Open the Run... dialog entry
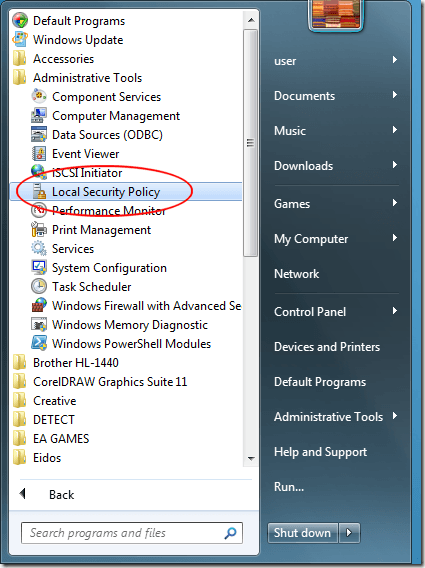Image resolution: width=425 pixels, height=568 pixels. (289, 487)
